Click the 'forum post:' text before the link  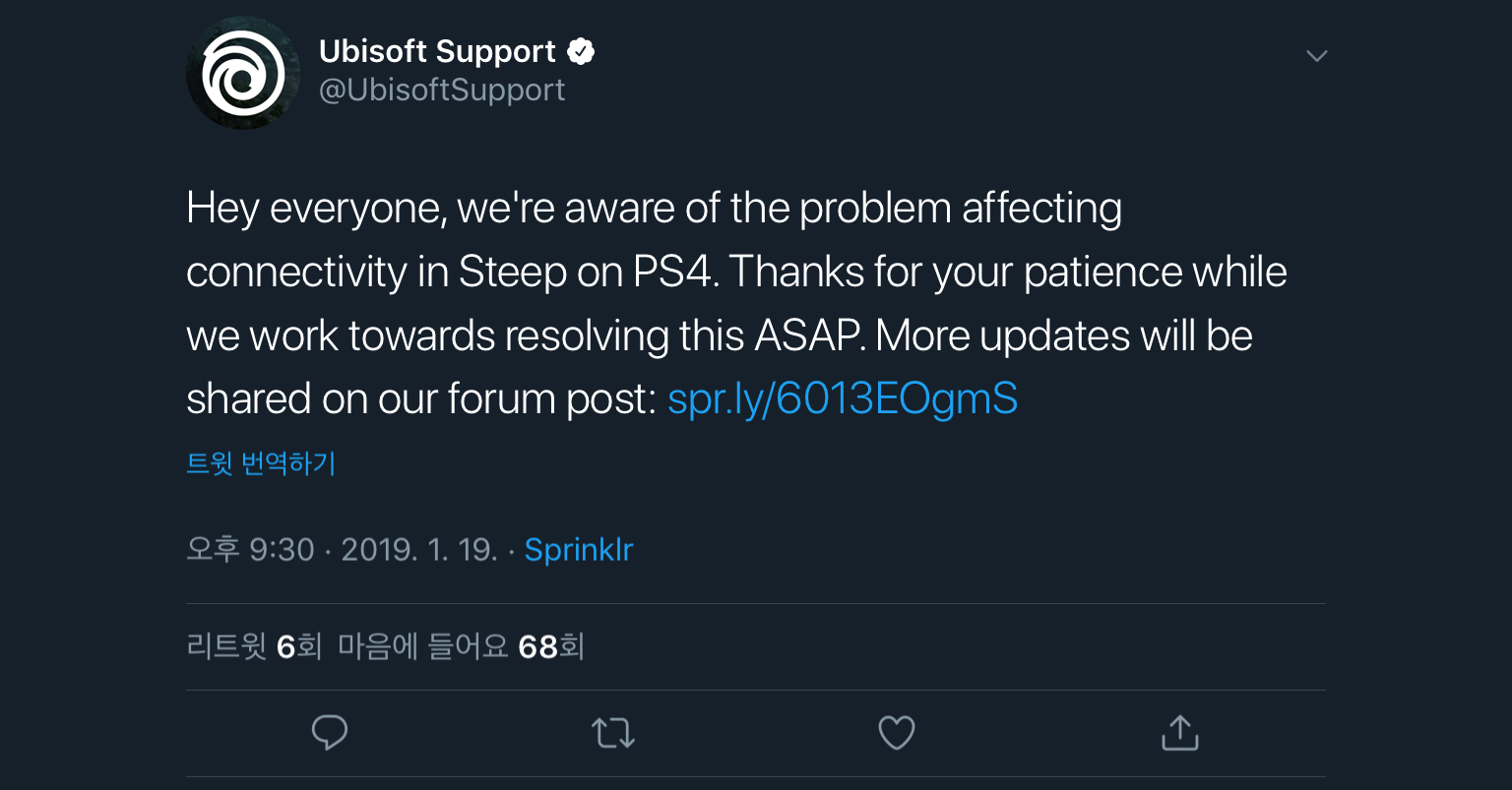551,399
